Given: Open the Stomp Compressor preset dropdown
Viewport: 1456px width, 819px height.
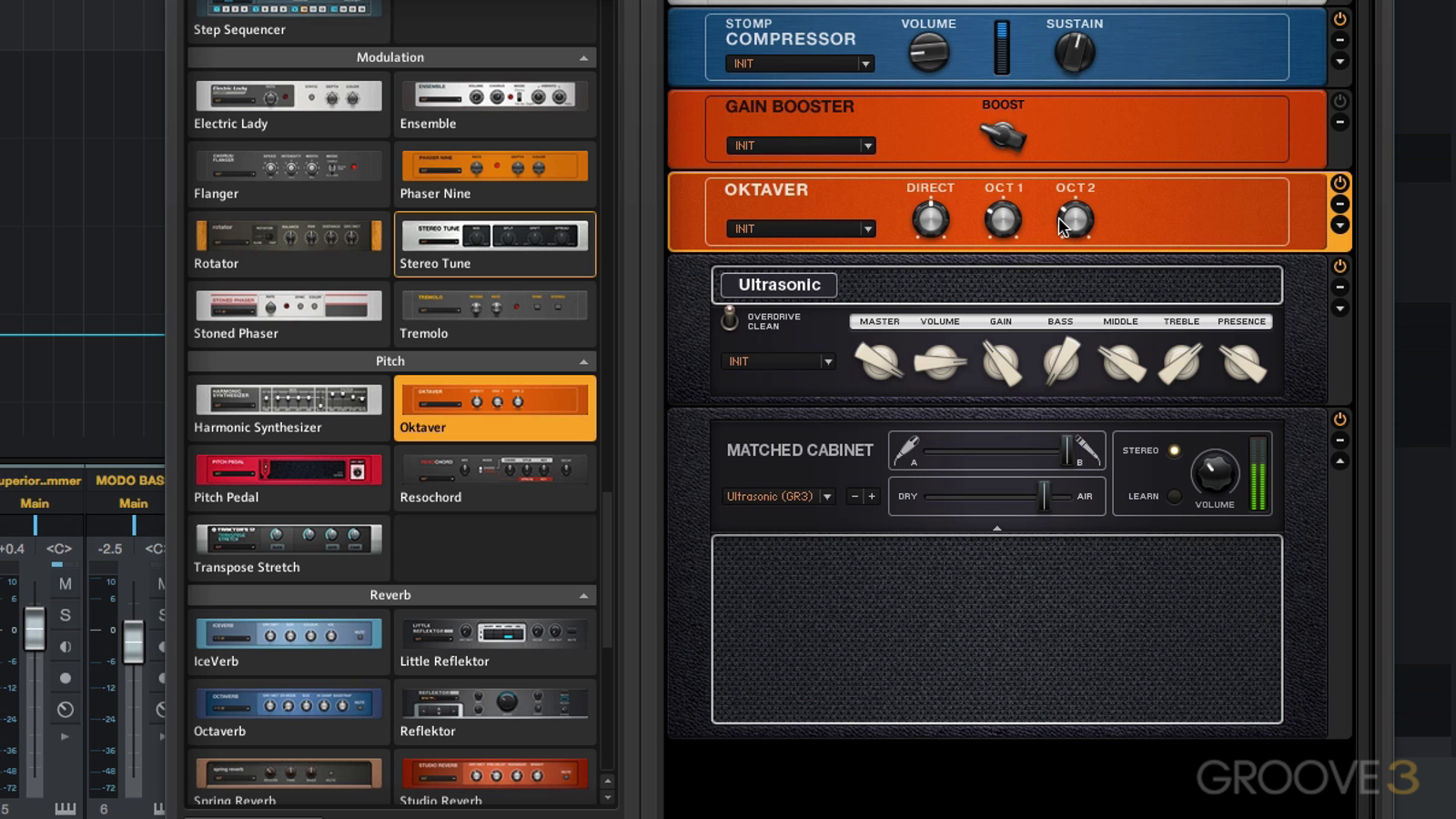Looking at the screenshot, I should (x=800, y=64).
